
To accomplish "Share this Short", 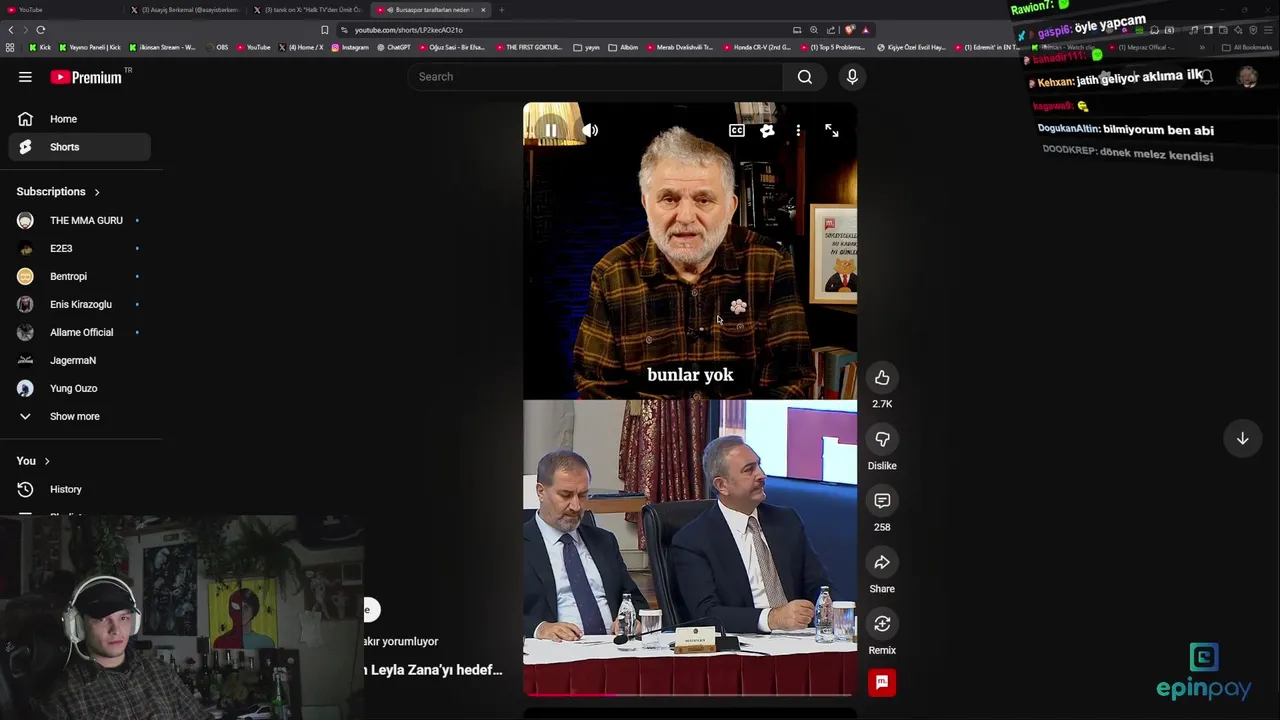I will [x=882, y=563].
